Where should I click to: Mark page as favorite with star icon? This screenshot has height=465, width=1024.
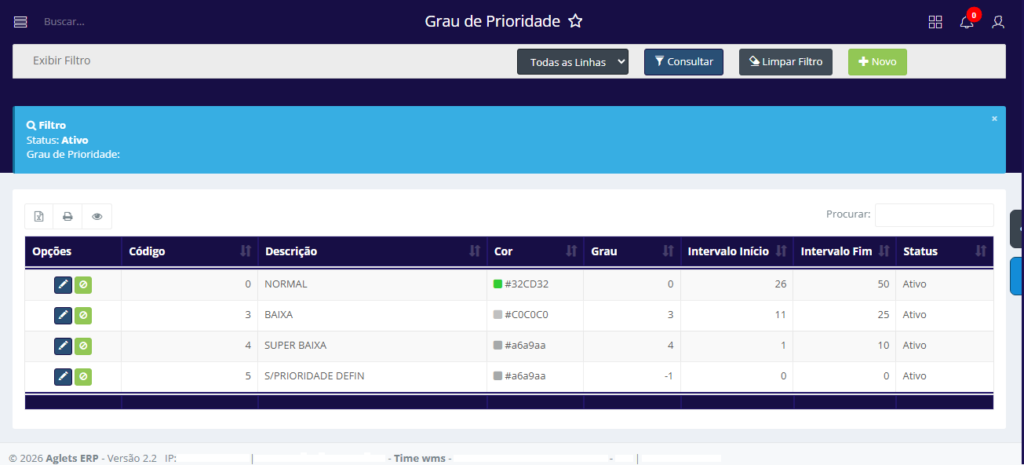[575, 21]
